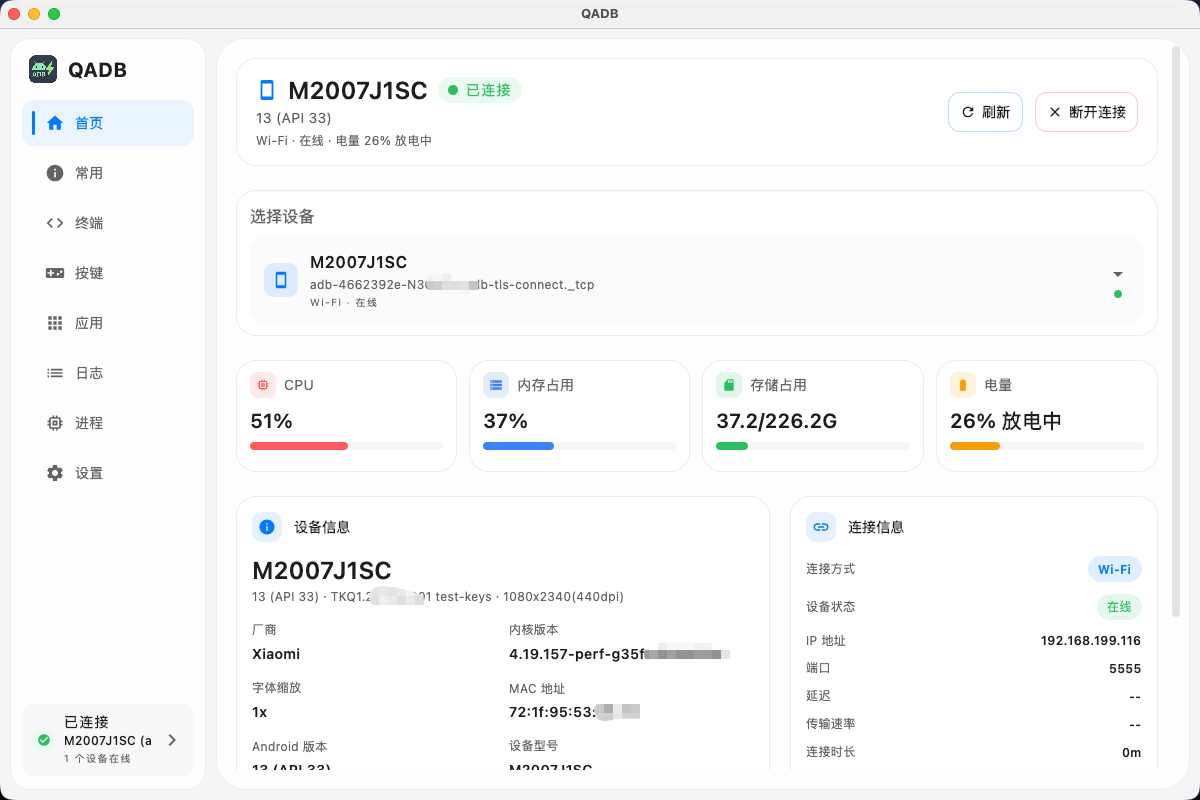Click the 连接信息 link icon
This screenshot has width=1200, height=800.
[821, 527]
